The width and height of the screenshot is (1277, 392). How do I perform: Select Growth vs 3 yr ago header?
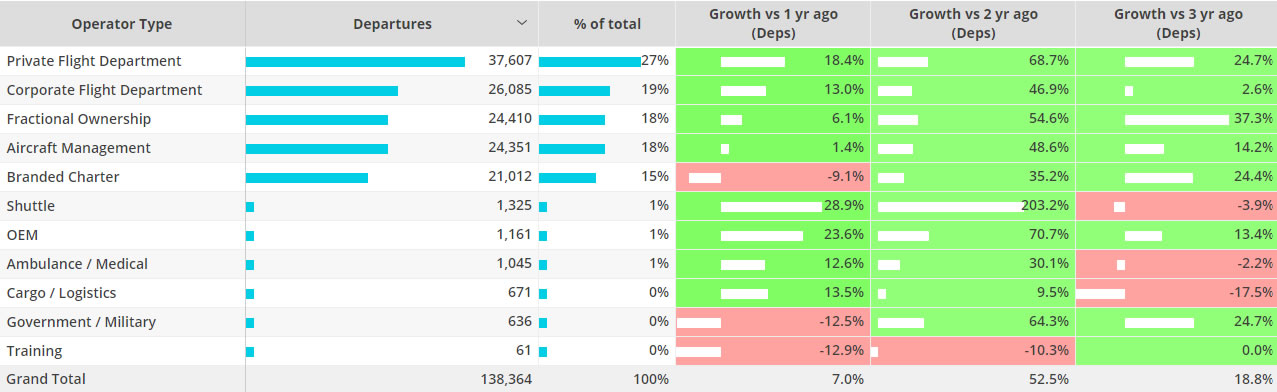pyautogui.click(x=1177, y=24)
